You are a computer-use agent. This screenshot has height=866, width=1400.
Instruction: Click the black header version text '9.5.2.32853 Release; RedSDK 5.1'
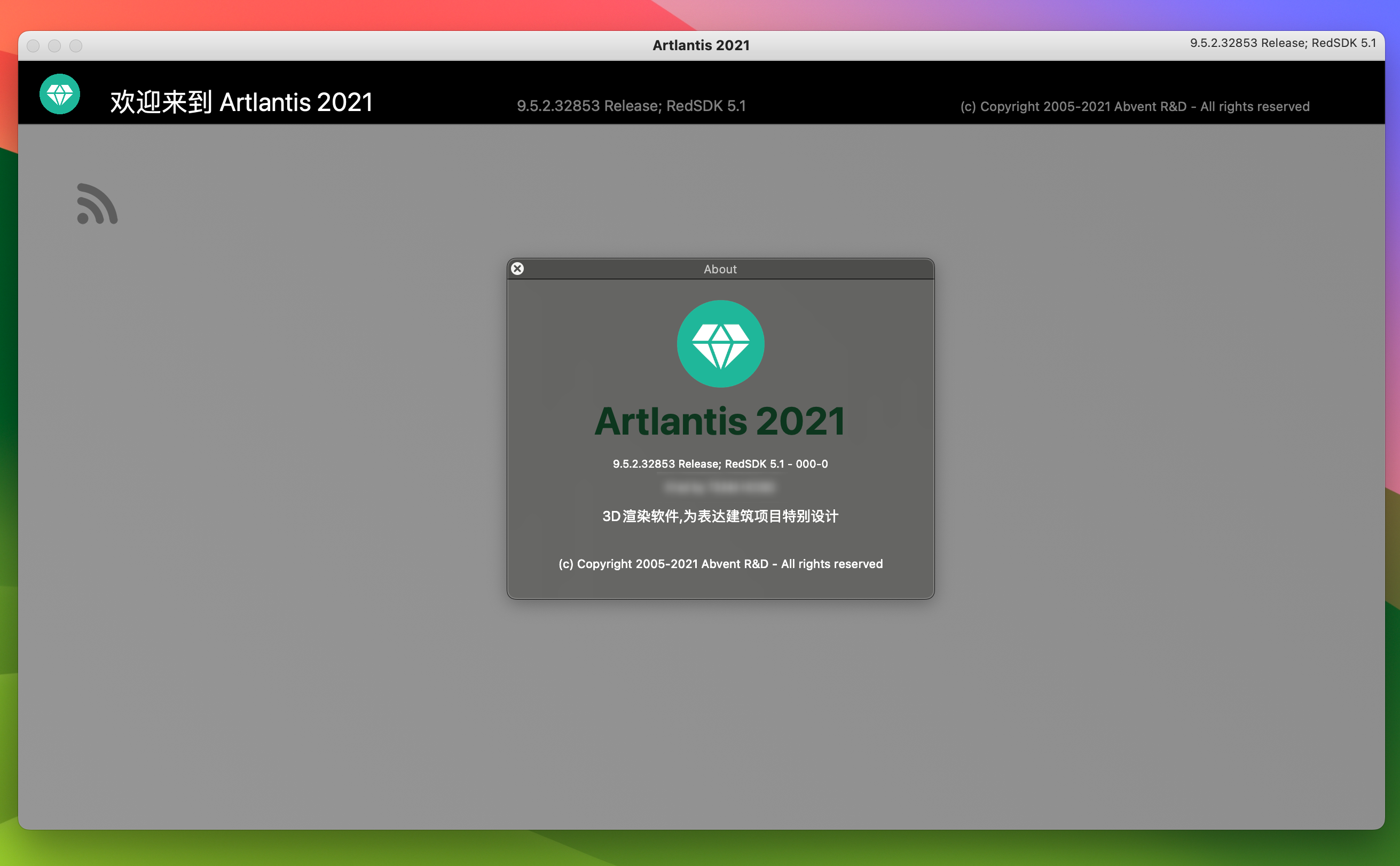click(631, 106)
